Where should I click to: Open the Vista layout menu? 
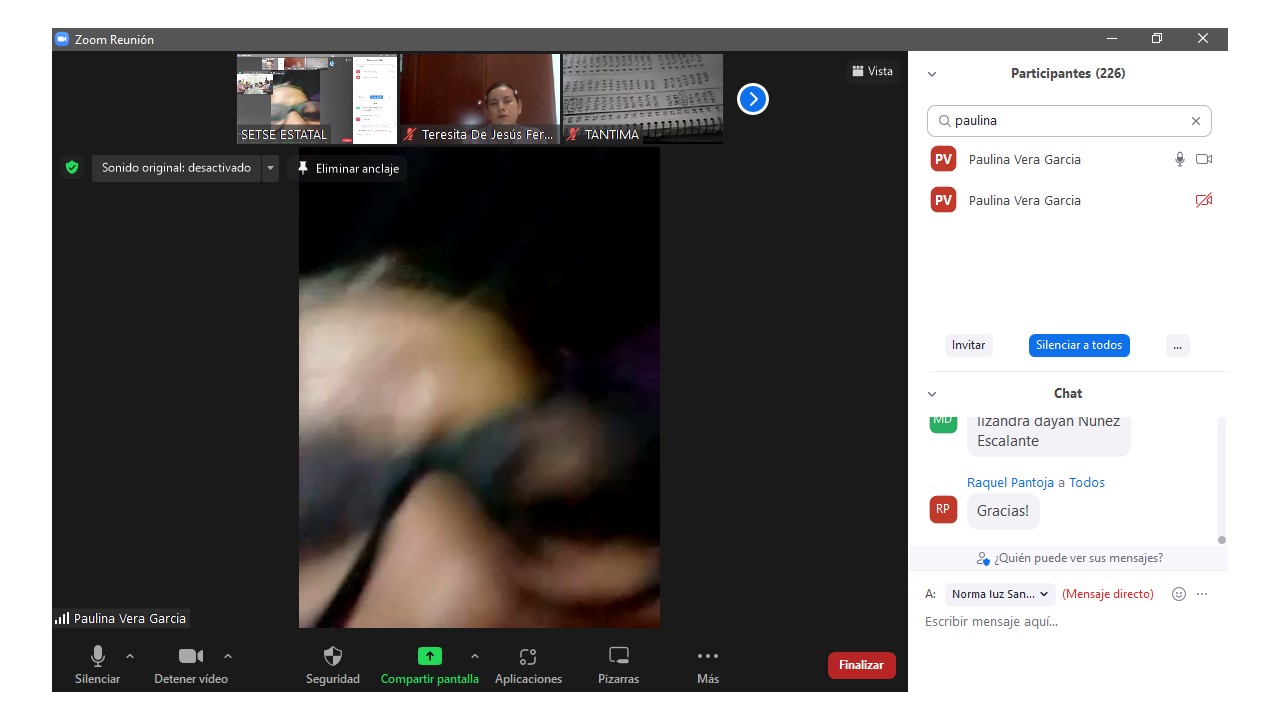pos(873,71)
